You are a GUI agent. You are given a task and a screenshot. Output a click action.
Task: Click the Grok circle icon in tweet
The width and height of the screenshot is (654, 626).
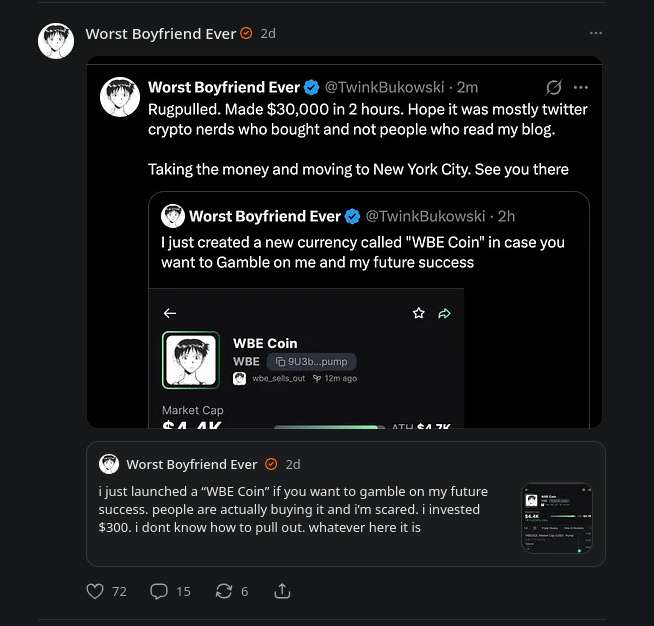(553, 88)
